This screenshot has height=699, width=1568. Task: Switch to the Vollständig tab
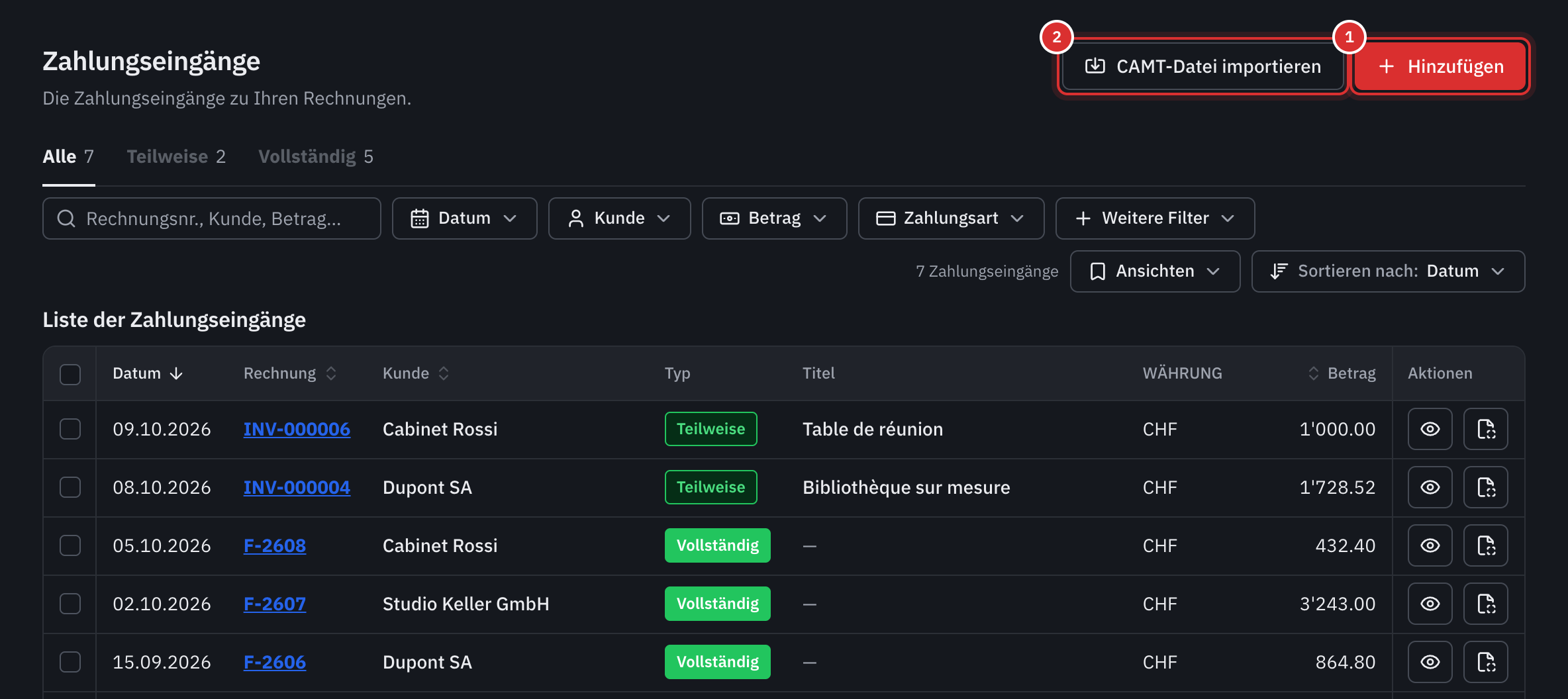[316, 157]
